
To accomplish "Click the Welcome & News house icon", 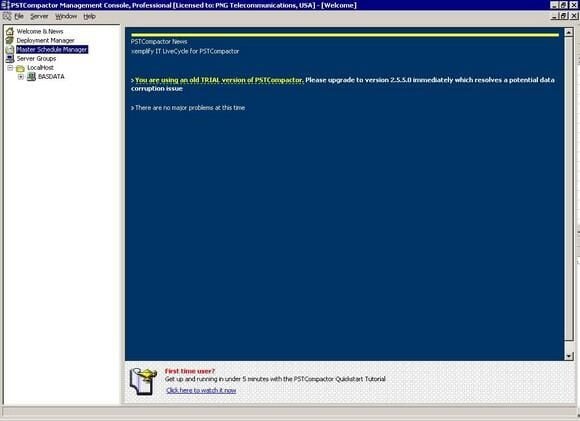I will [x=10, y=31].
